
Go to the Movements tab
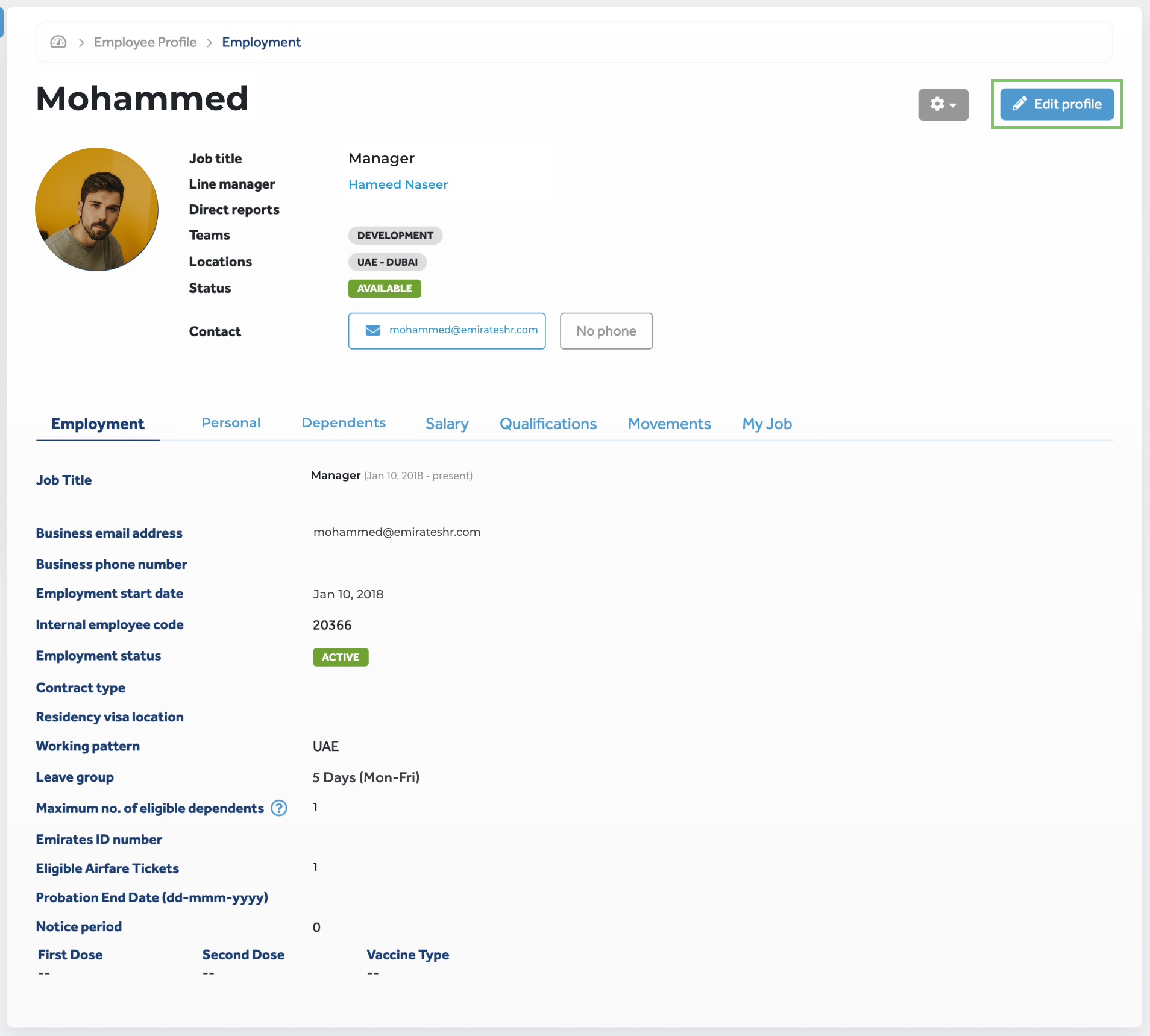pos(669,424)
